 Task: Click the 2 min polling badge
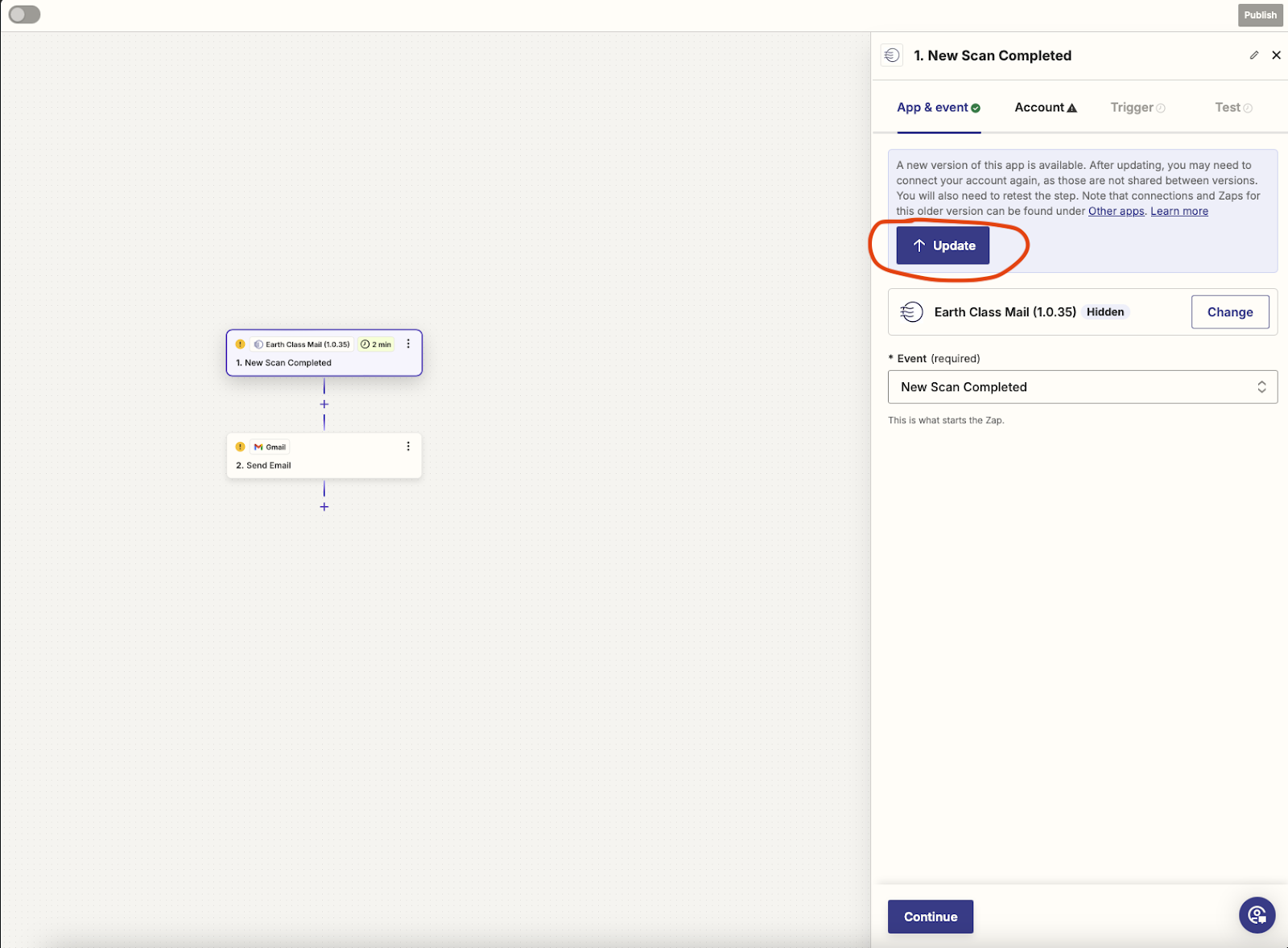click(x=376, y=344)
